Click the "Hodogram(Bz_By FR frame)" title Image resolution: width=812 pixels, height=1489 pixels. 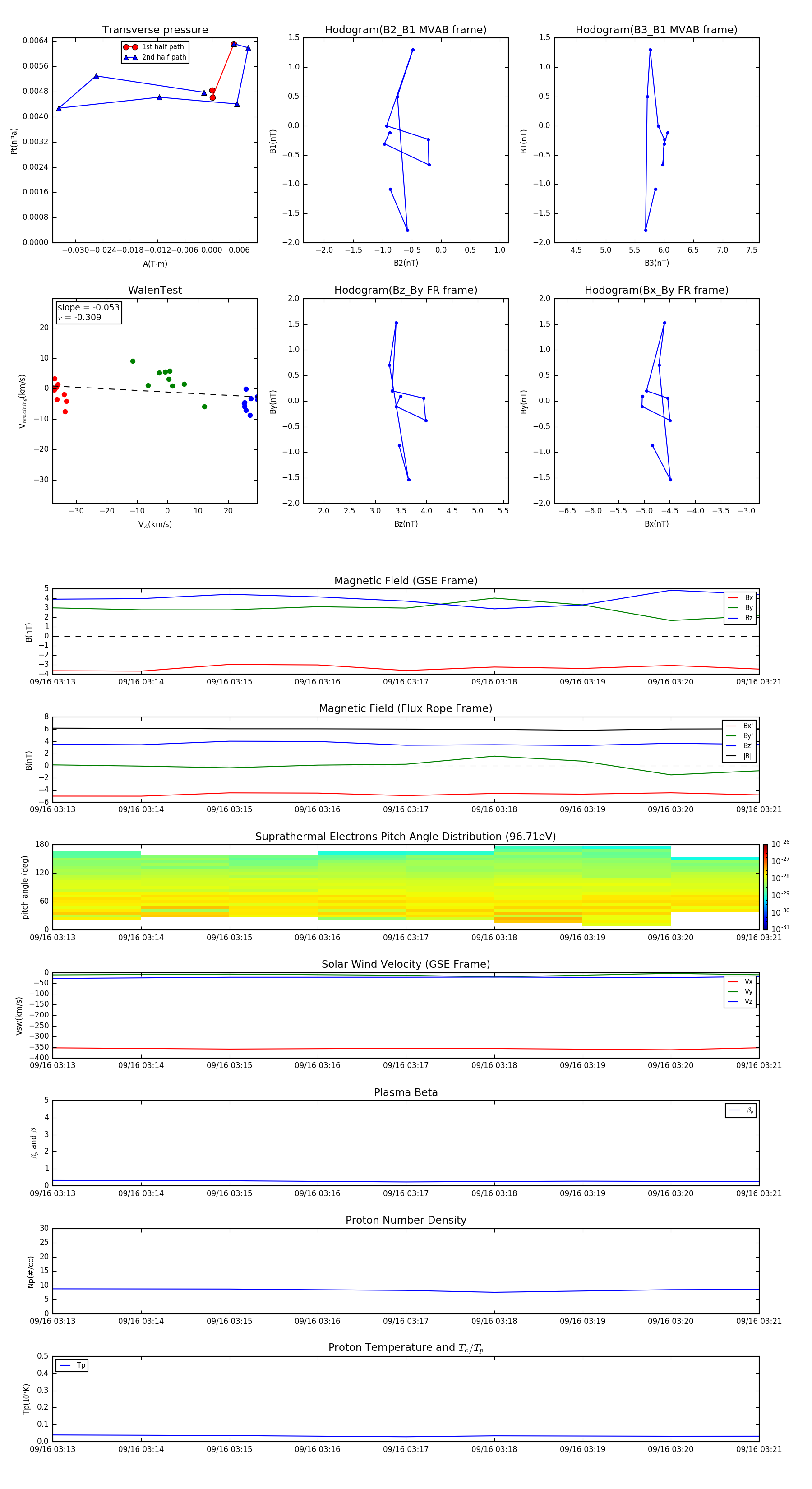[406, 290]
